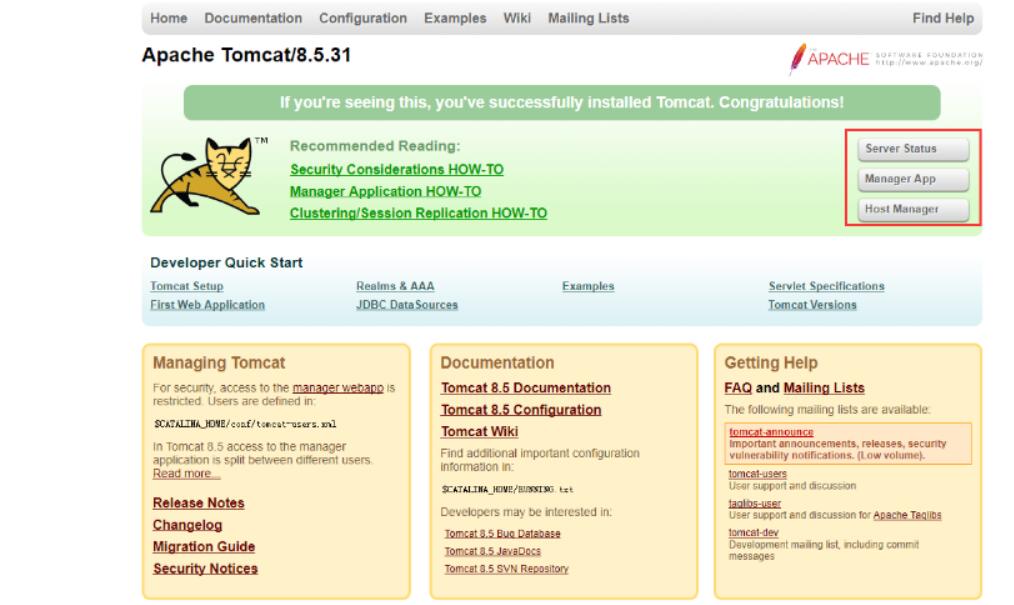The width and height of the screenshot is (1014, 605).
Task: Click the Apache Taglibs link
Action: coord(907,515)
